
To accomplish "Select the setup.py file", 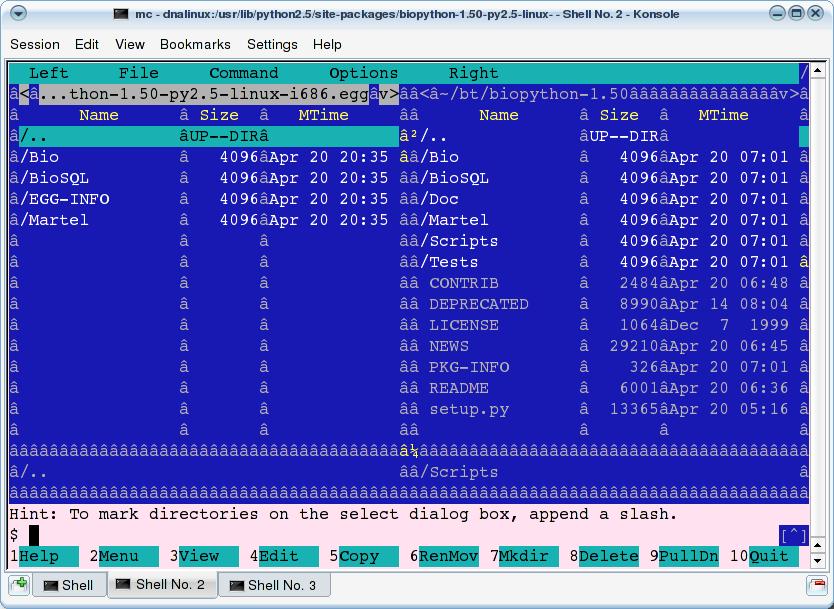I will (x=604, y=409).
